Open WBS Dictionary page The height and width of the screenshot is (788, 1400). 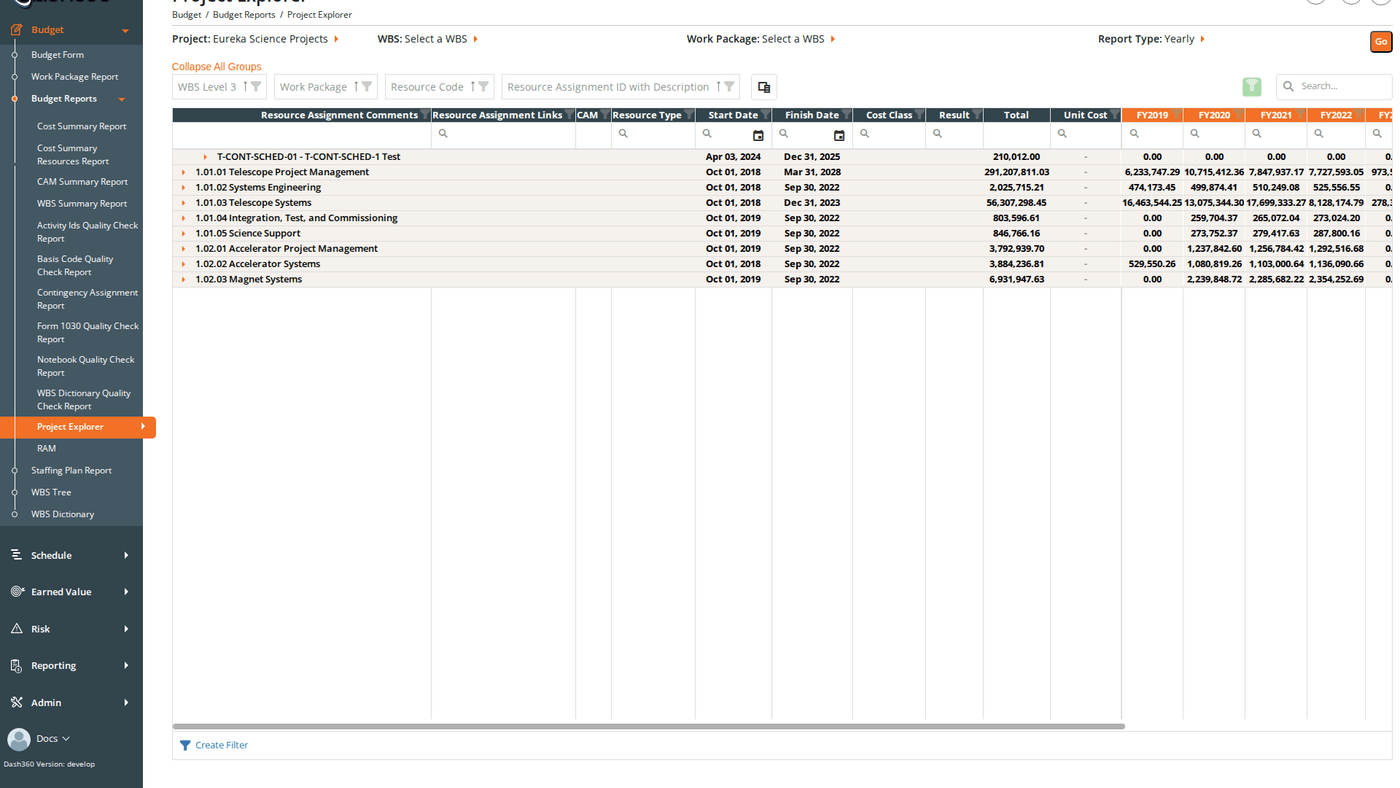point(62,515)
